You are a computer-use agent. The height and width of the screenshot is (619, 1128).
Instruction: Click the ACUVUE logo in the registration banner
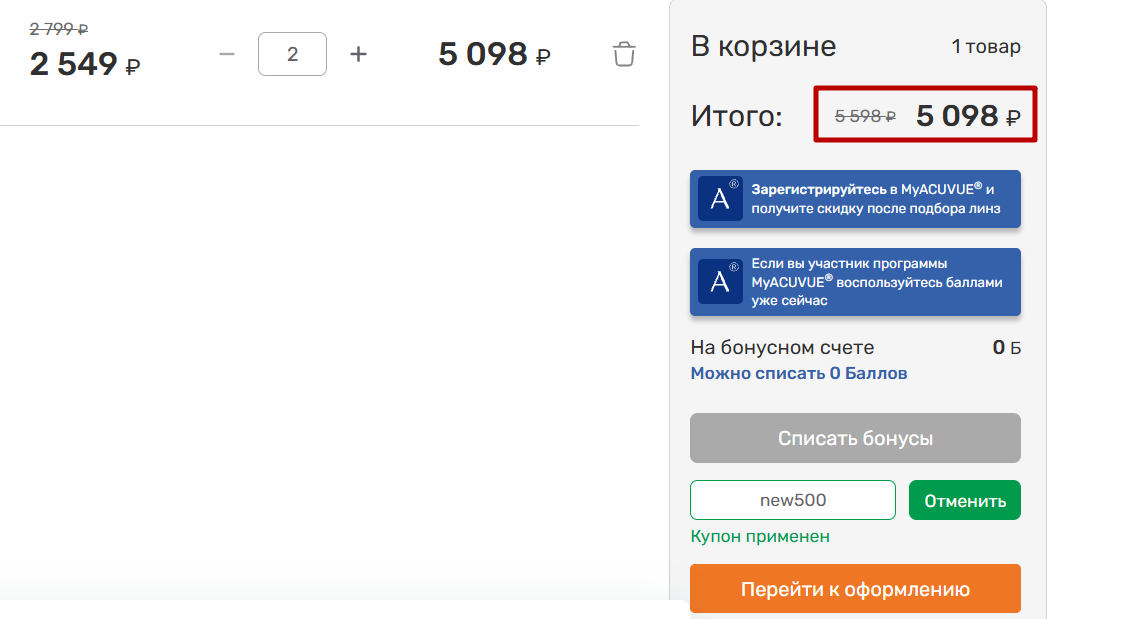click(720, 199)
